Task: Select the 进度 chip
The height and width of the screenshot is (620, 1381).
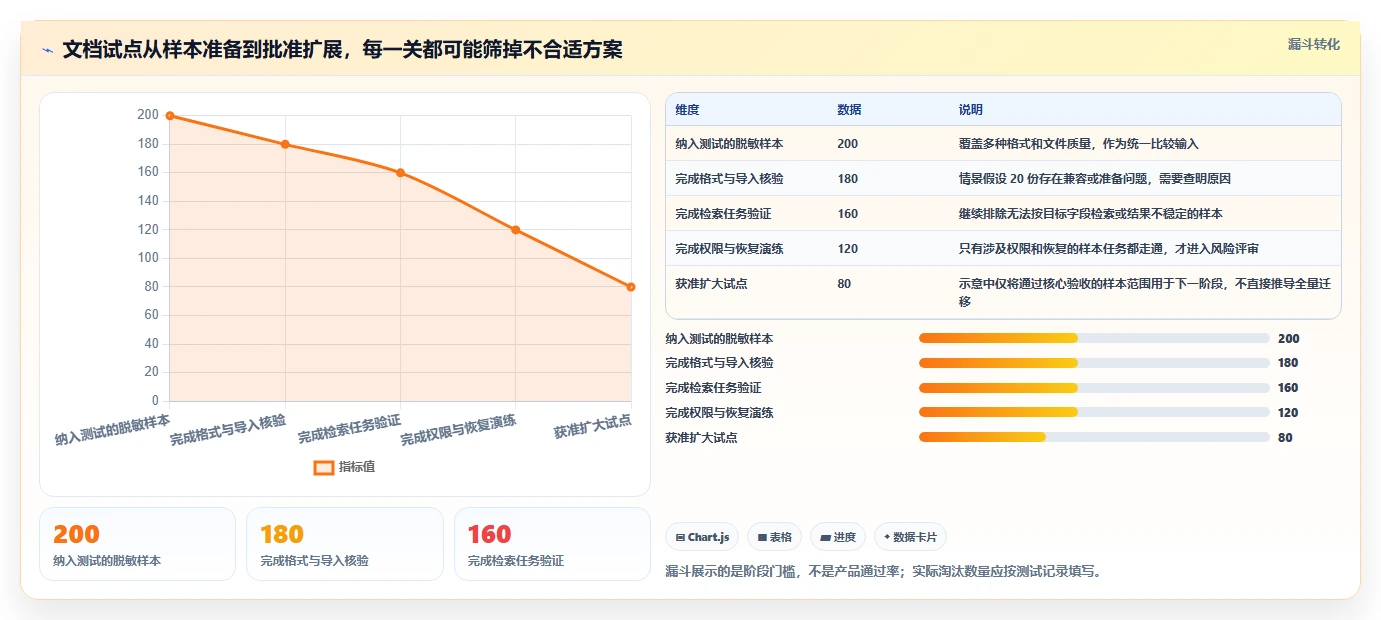Action: coord(838,537)
